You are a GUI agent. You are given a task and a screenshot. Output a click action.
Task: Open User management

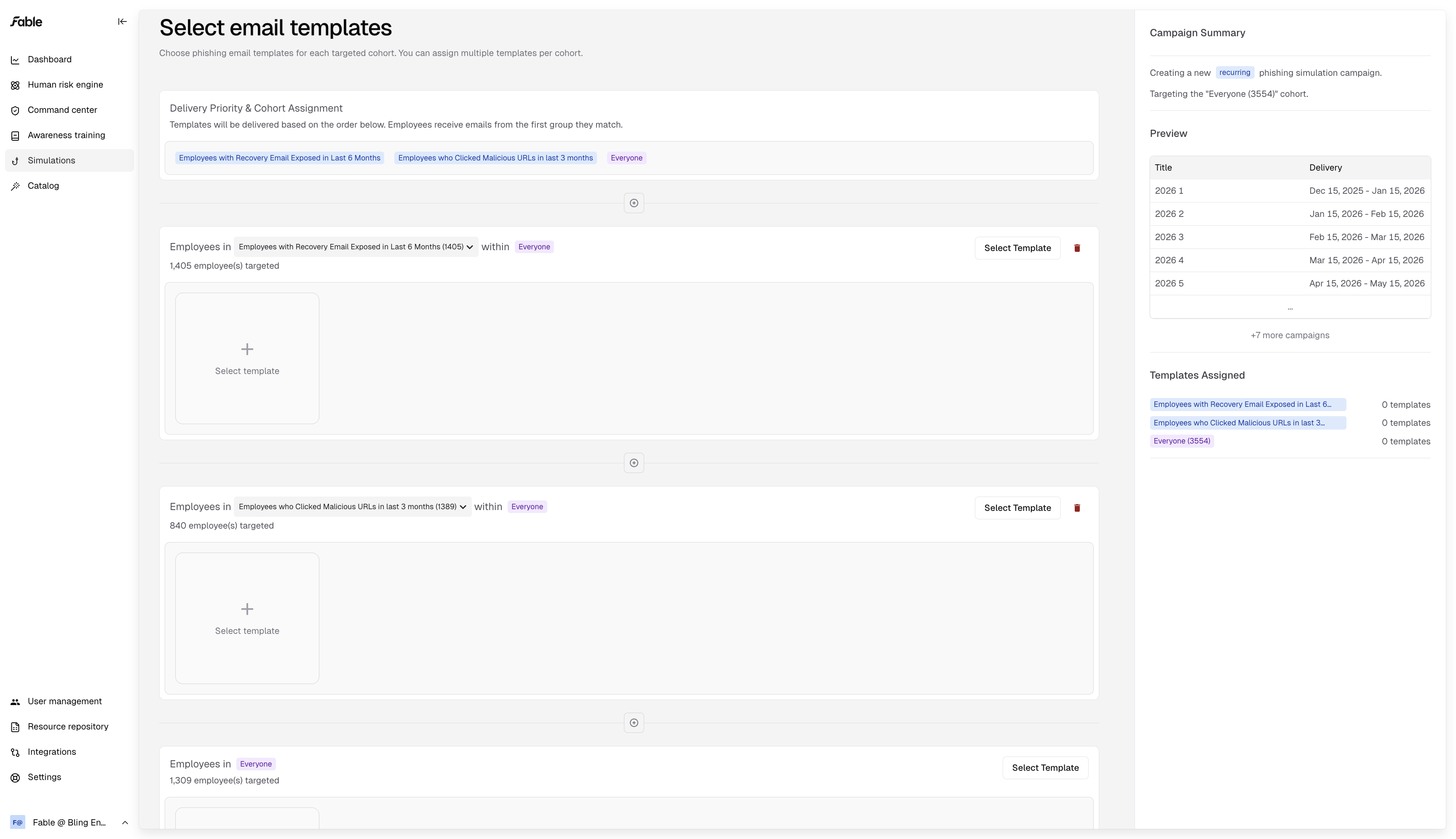[x=64, y=702]
